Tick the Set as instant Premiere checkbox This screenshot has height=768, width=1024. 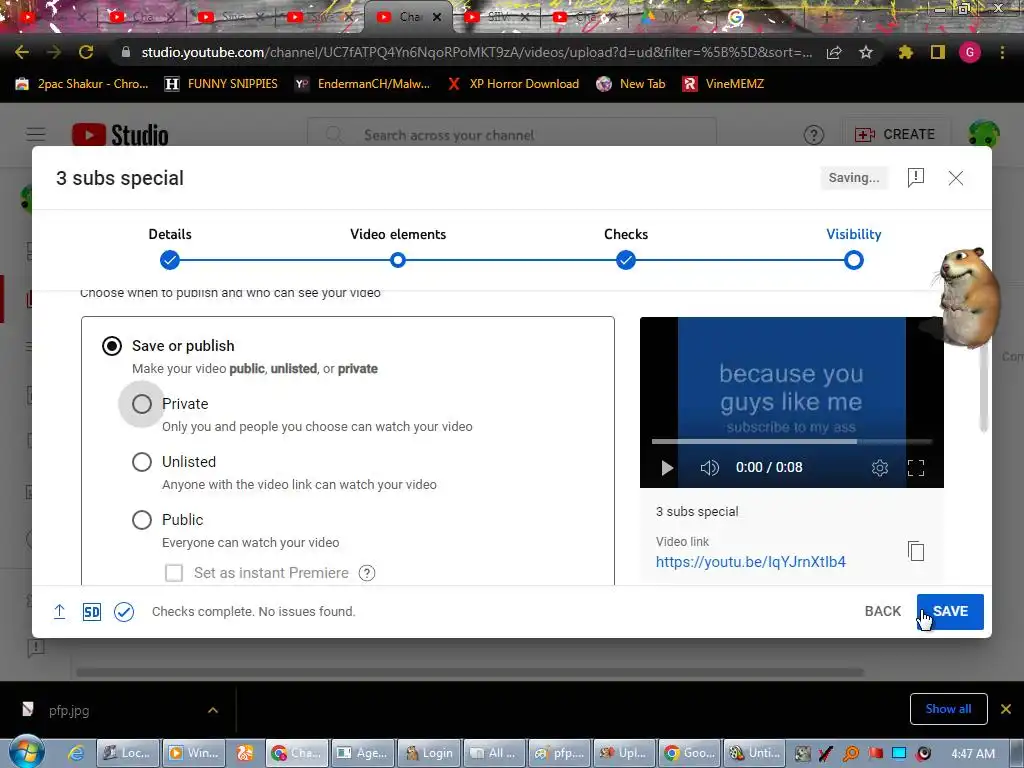click(x=174, y=573)
